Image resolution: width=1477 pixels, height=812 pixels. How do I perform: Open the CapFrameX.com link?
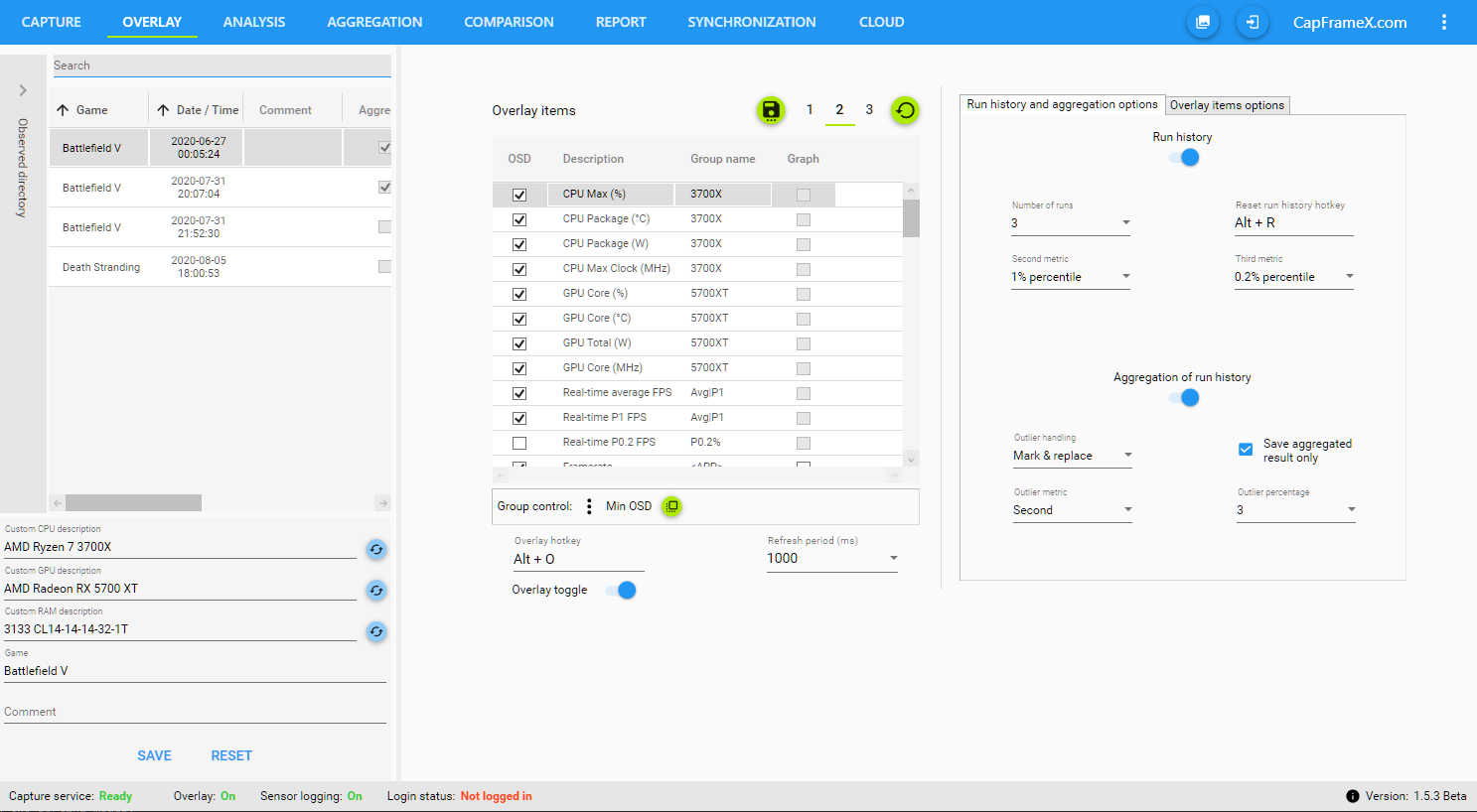tap(1350, 22)
